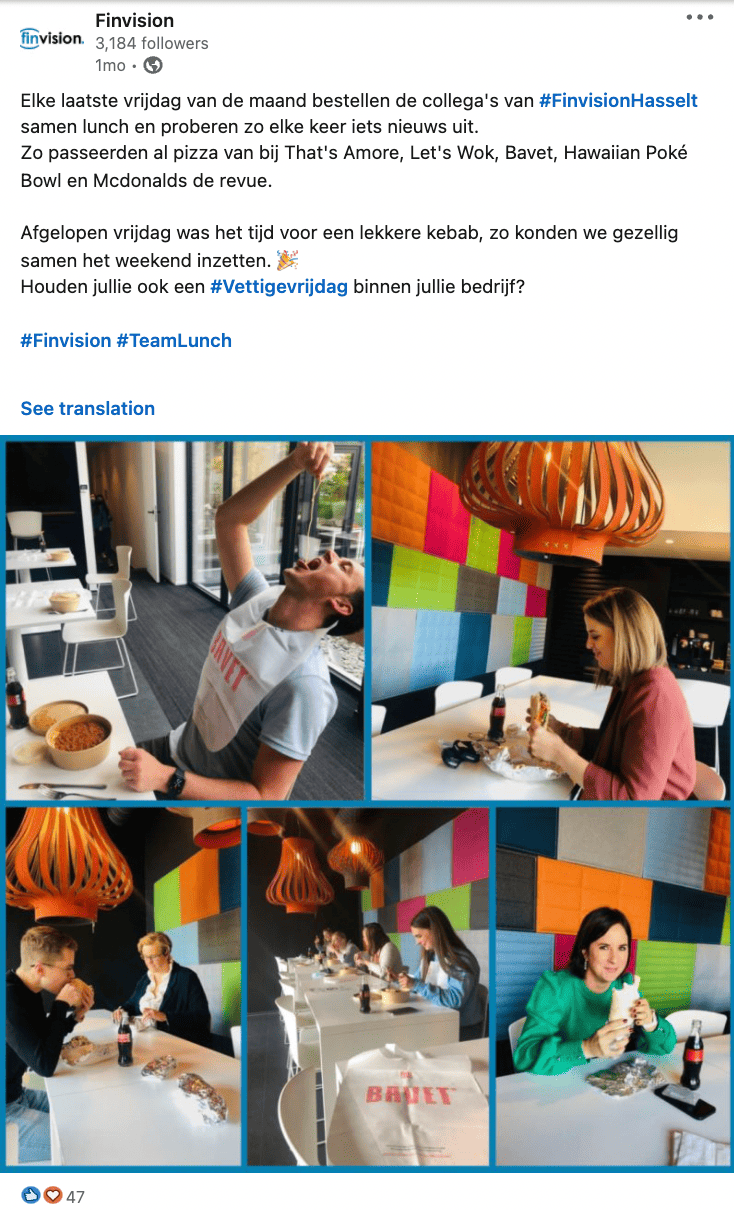
Task: Open photo of blonde woman in pink sweater
Action: coord(550,621)
